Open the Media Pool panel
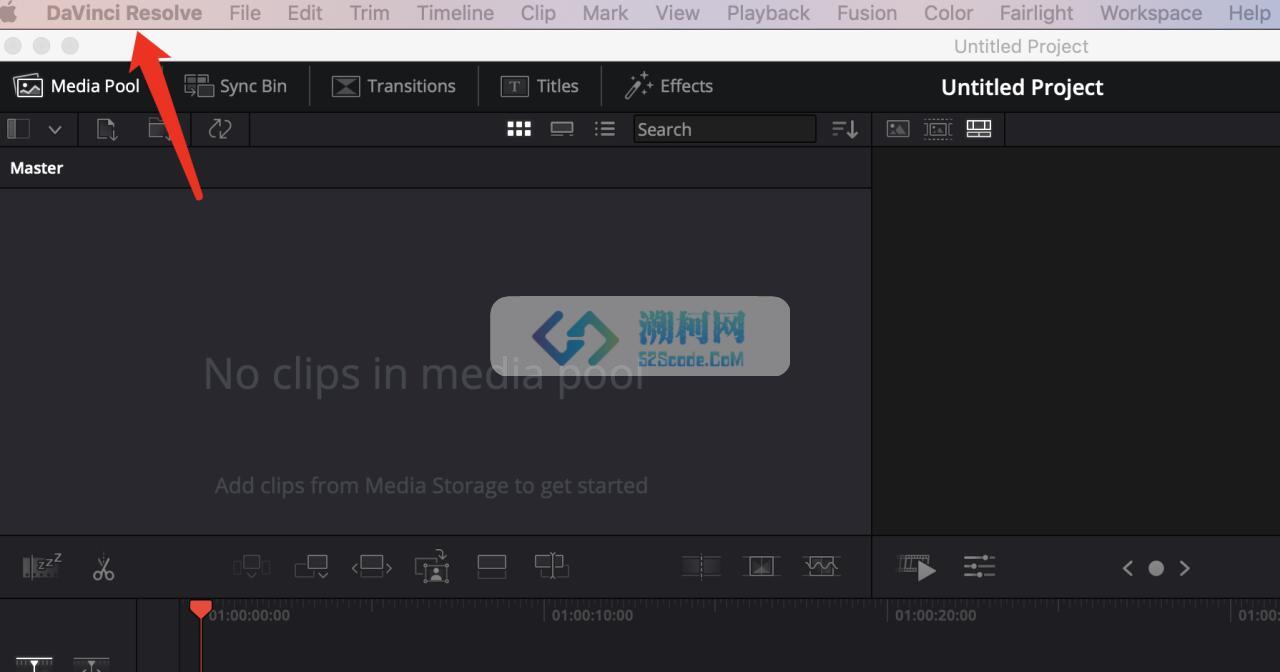This screenshot has width=1280, height=672. click(76, 86)
